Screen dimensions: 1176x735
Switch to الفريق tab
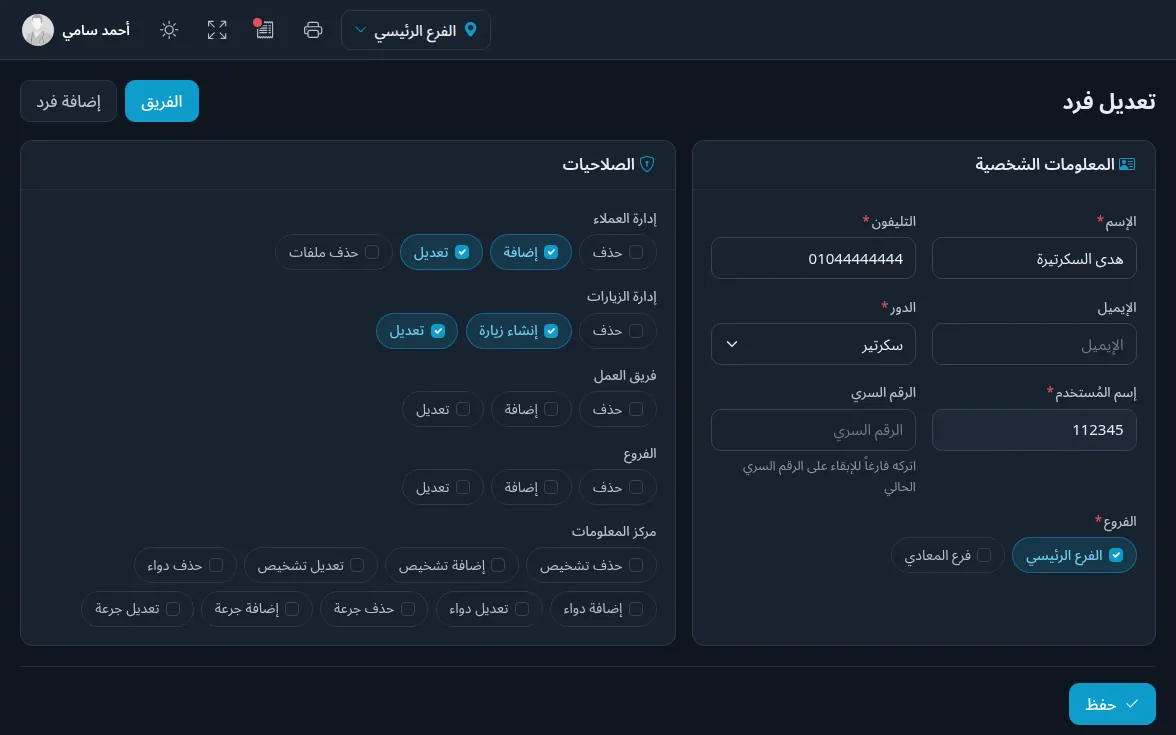[x=162, y=101]
